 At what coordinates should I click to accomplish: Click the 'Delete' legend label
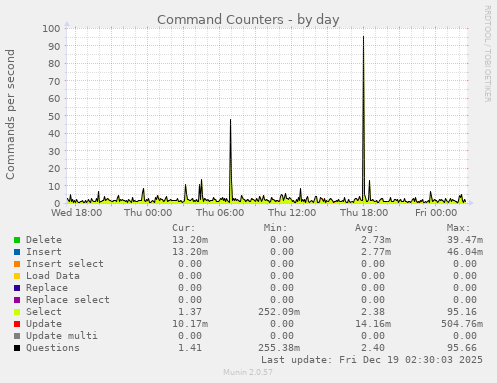(x=44, y=240)
